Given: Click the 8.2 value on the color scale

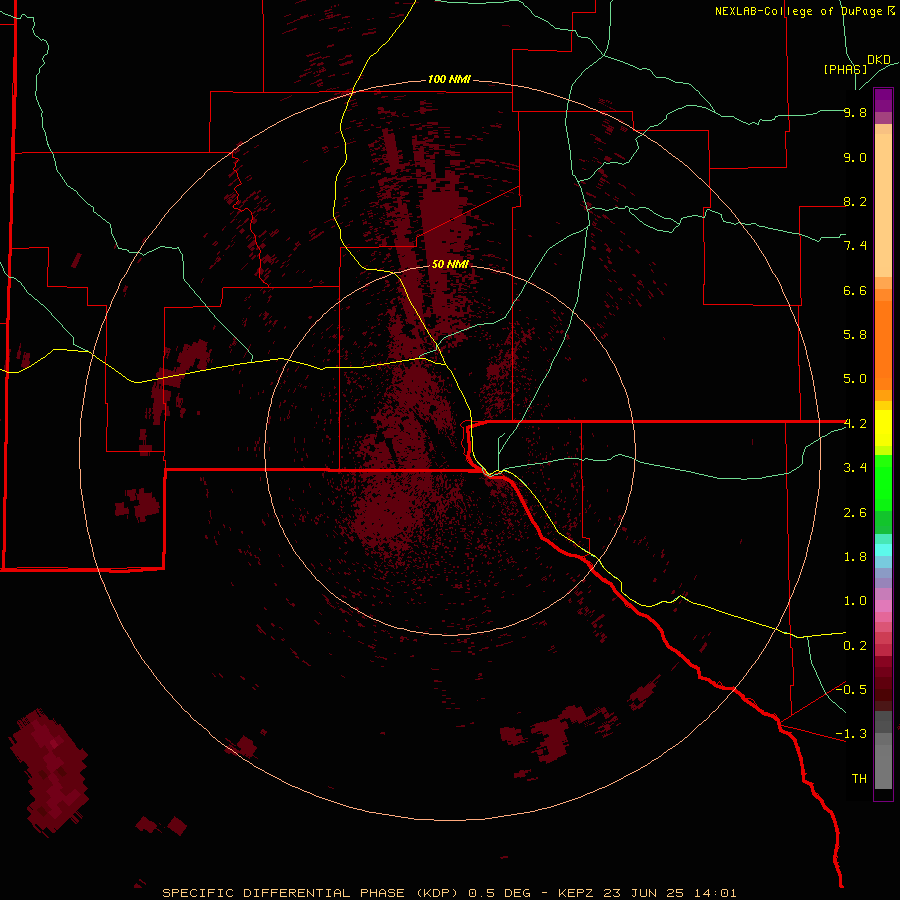Looking at the screenshot, I should (x=855, y=201).
